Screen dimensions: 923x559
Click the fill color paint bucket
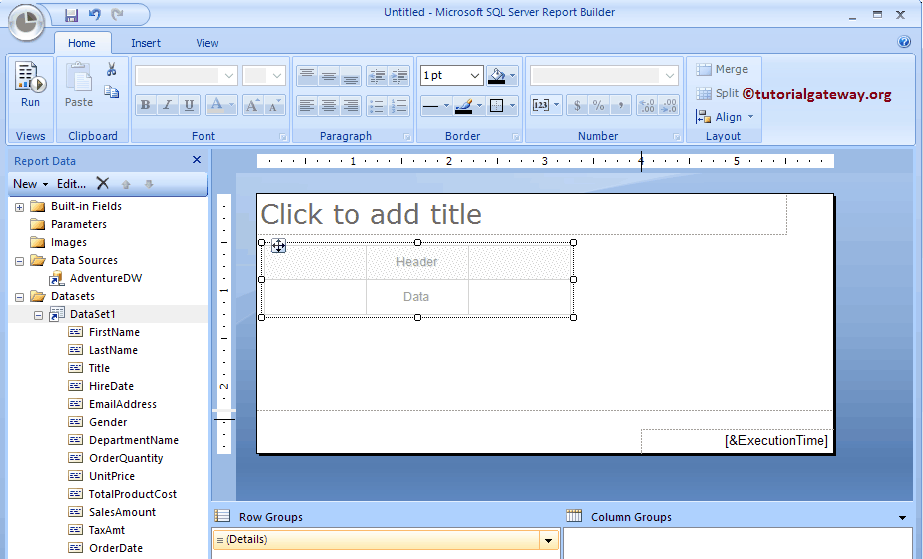[497, 75]
